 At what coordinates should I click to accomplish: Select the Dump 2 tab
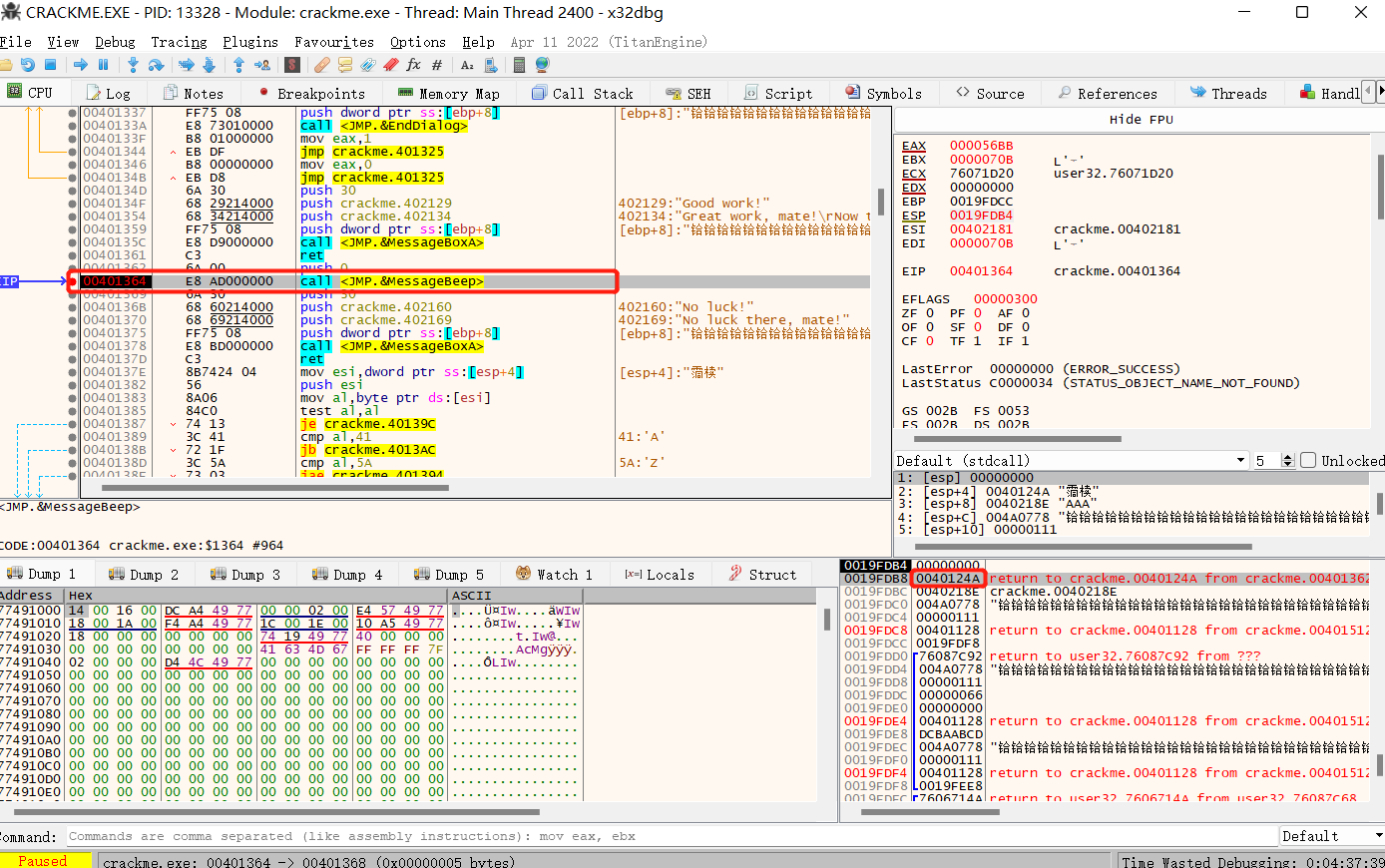(x=144, y=574)
